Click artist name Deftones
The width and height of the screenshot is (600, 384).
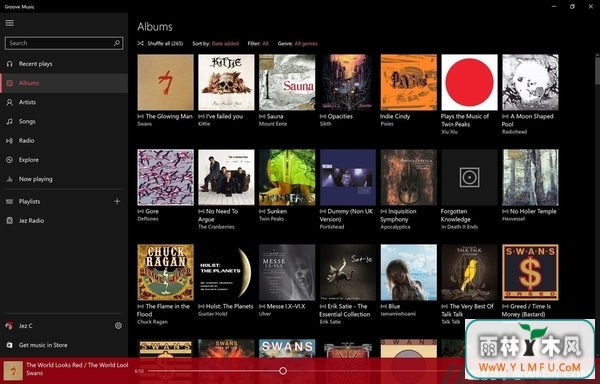point(148,219)
